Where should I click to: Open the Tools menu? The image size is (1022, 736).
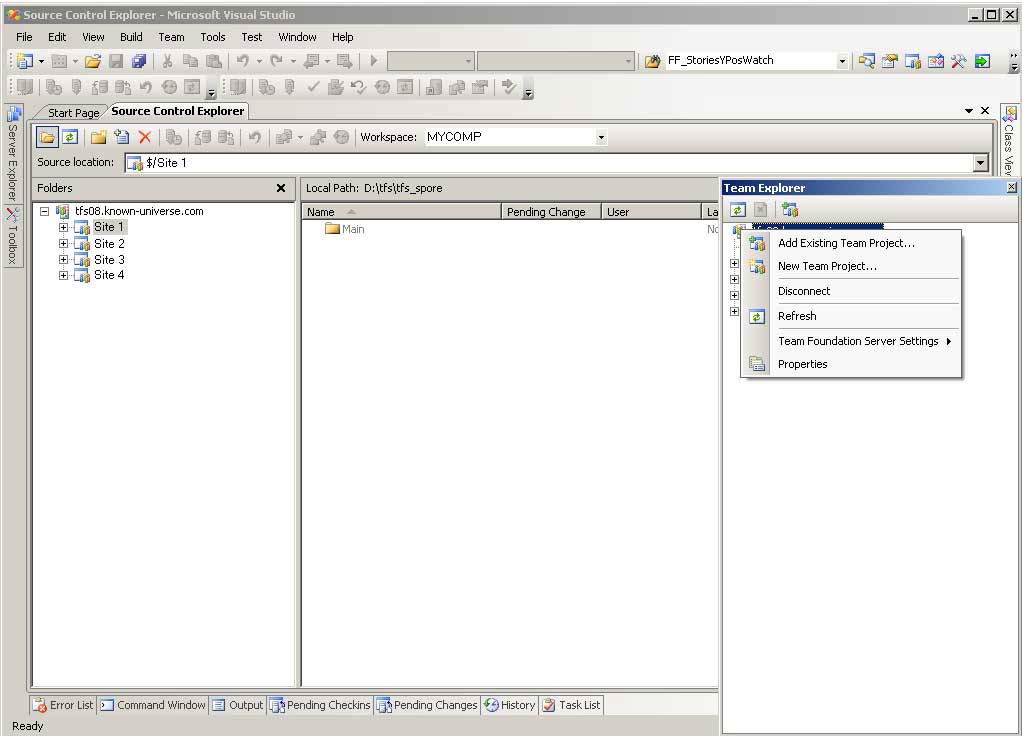coord(212,37)
